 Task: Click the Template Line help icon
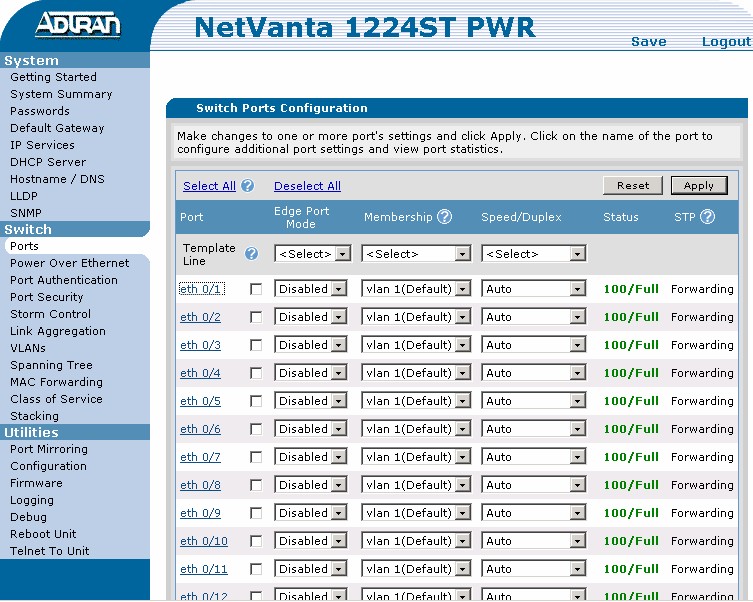tap(251, 254)
